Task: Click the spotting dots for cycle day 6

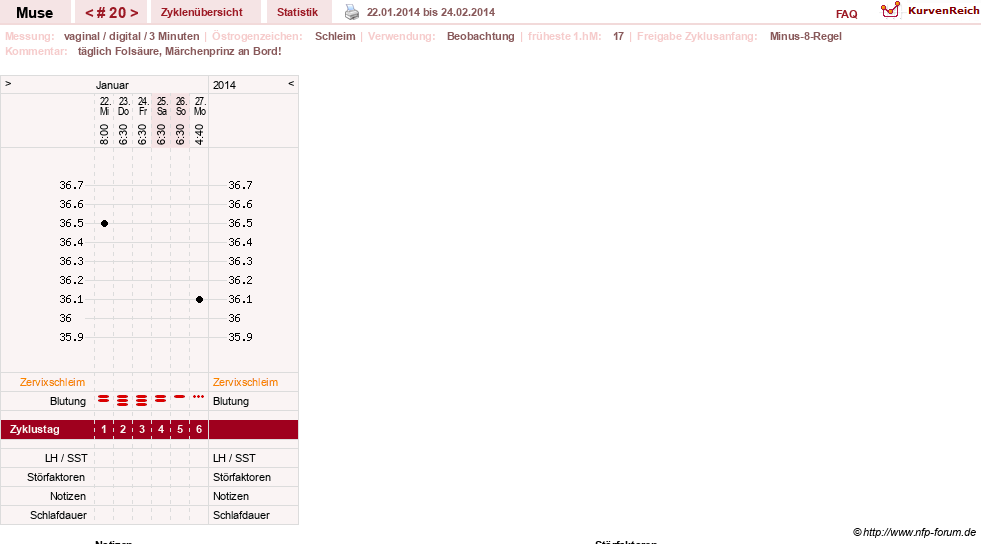Action: [199, 396]
